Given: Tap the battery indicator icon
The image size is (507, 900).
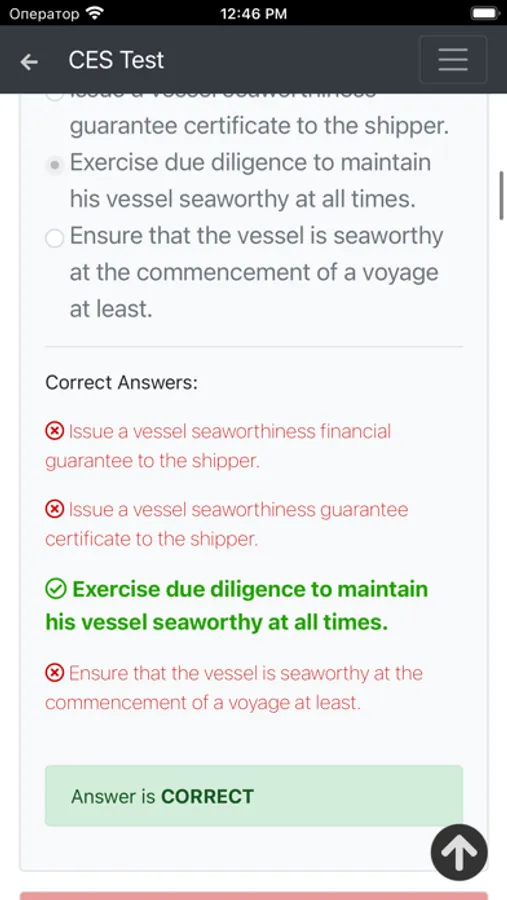Looking at the screenshot, I should [x=485, y=13].
